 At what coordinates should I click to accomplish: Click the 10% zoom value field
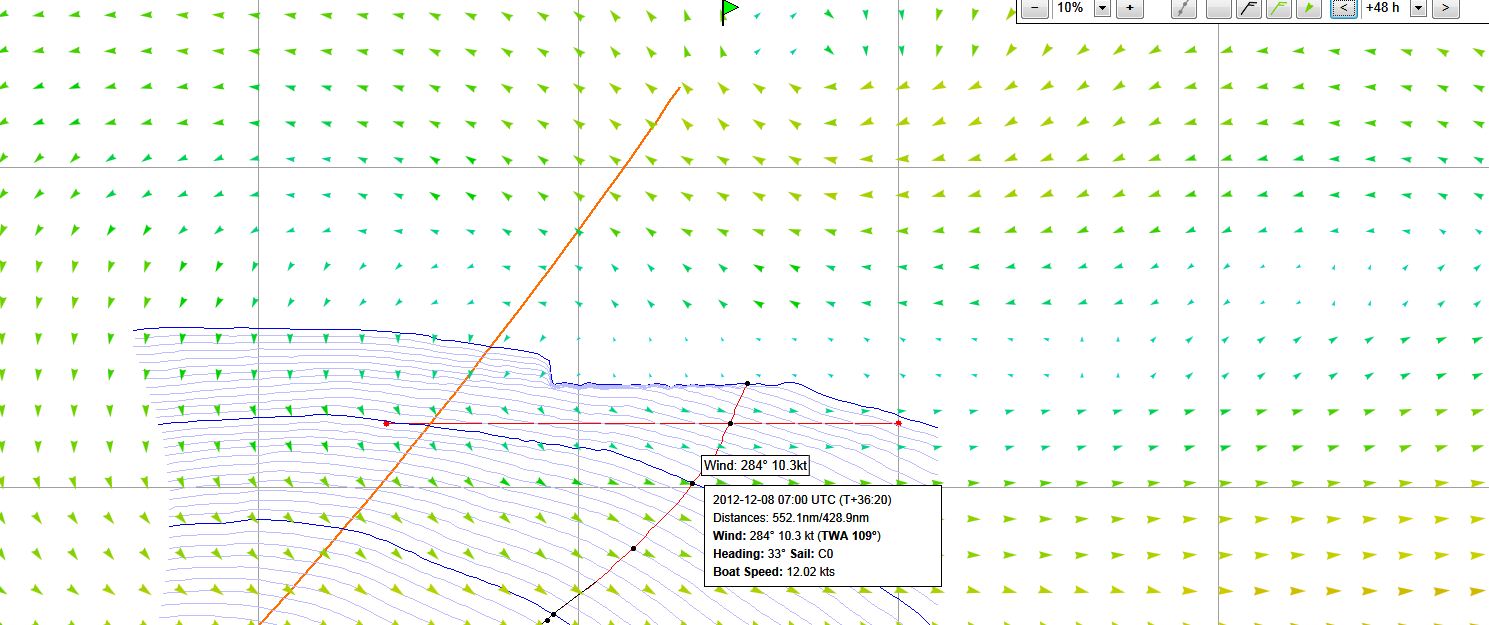(x=1070, y=8)
